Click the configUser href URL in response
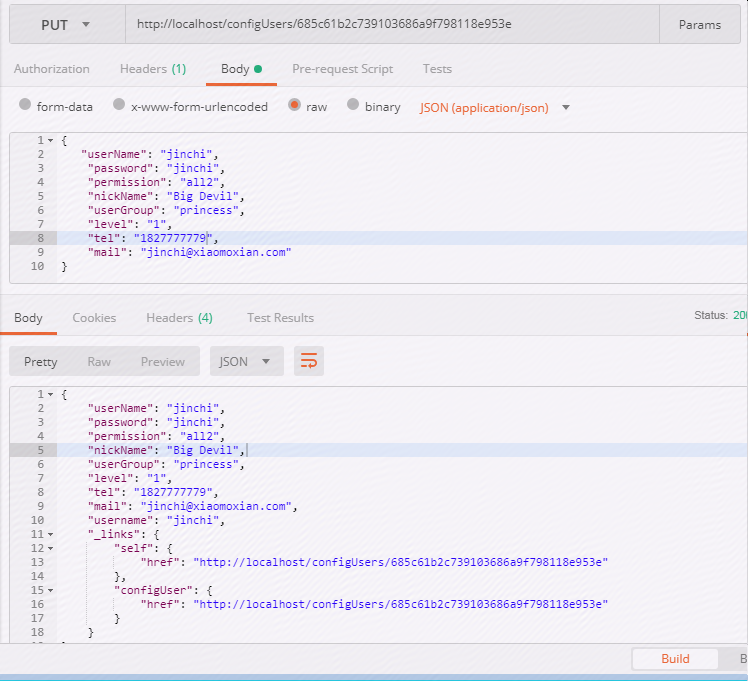This screenshot has width=748, height=681. (x=401, y=604)
